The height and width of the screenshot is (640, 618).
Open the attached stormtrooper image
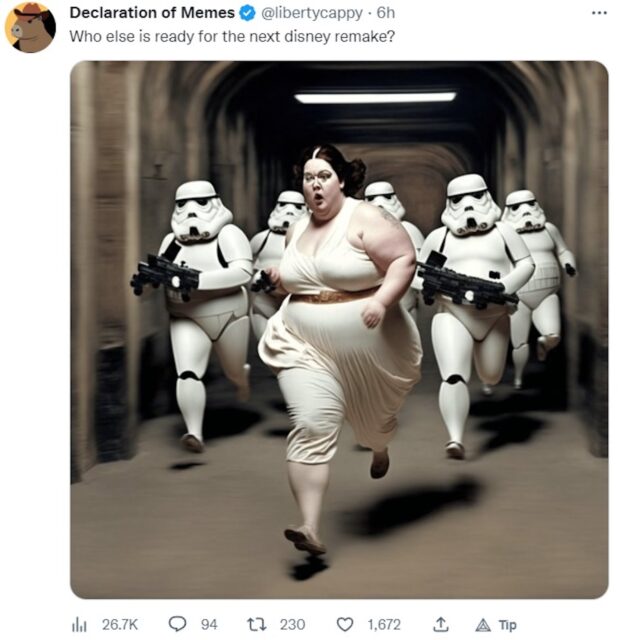[x=338, y=330]
